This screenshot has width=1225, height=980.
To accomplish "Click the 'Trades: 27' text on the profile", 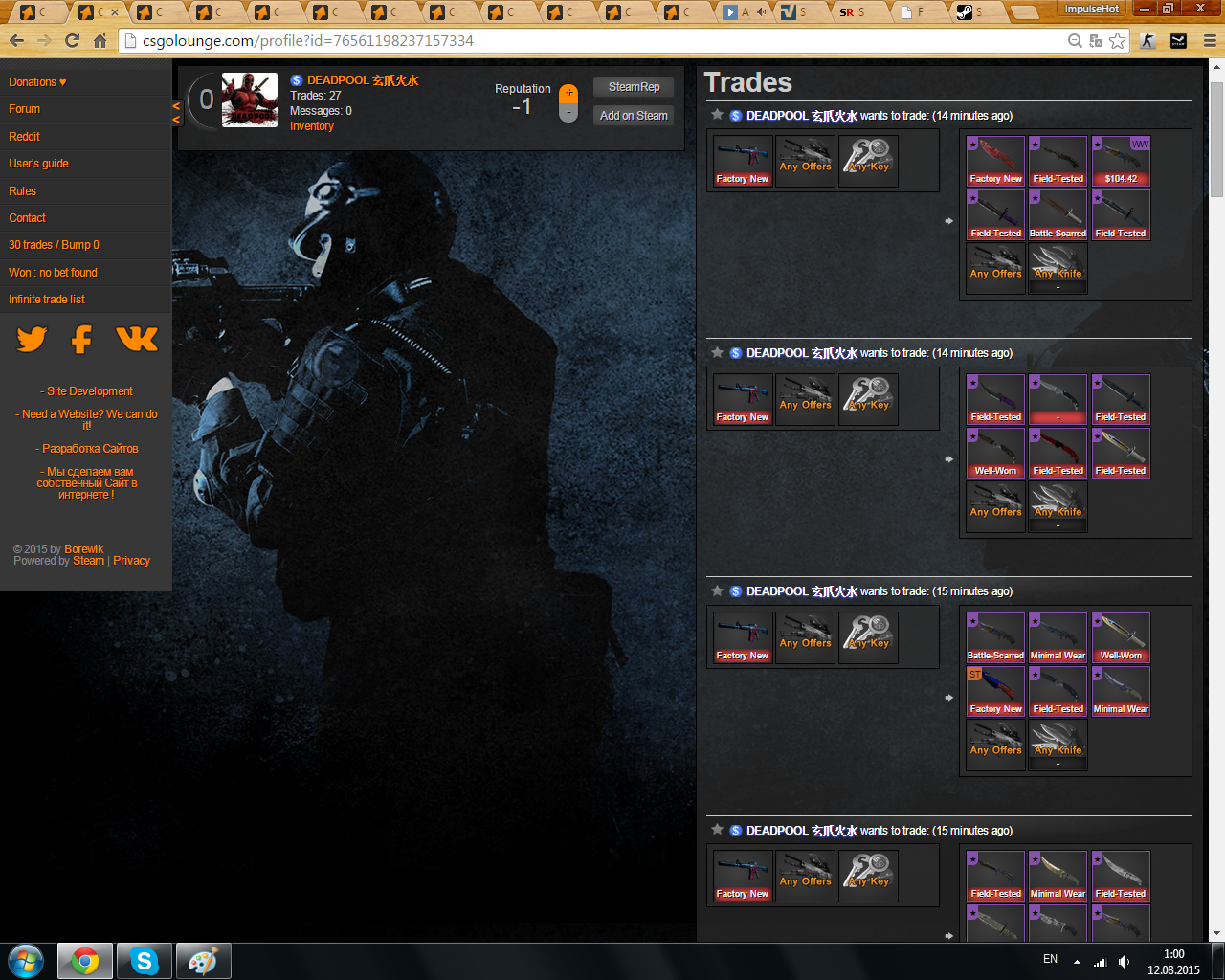I will 316,96.
